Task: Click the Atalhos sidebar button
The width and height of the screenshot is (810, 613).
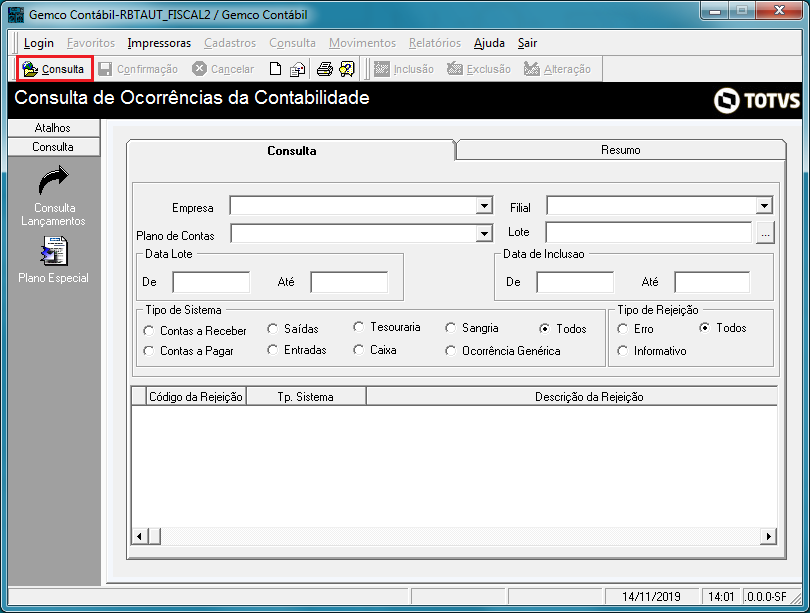Action: [53, 128]
